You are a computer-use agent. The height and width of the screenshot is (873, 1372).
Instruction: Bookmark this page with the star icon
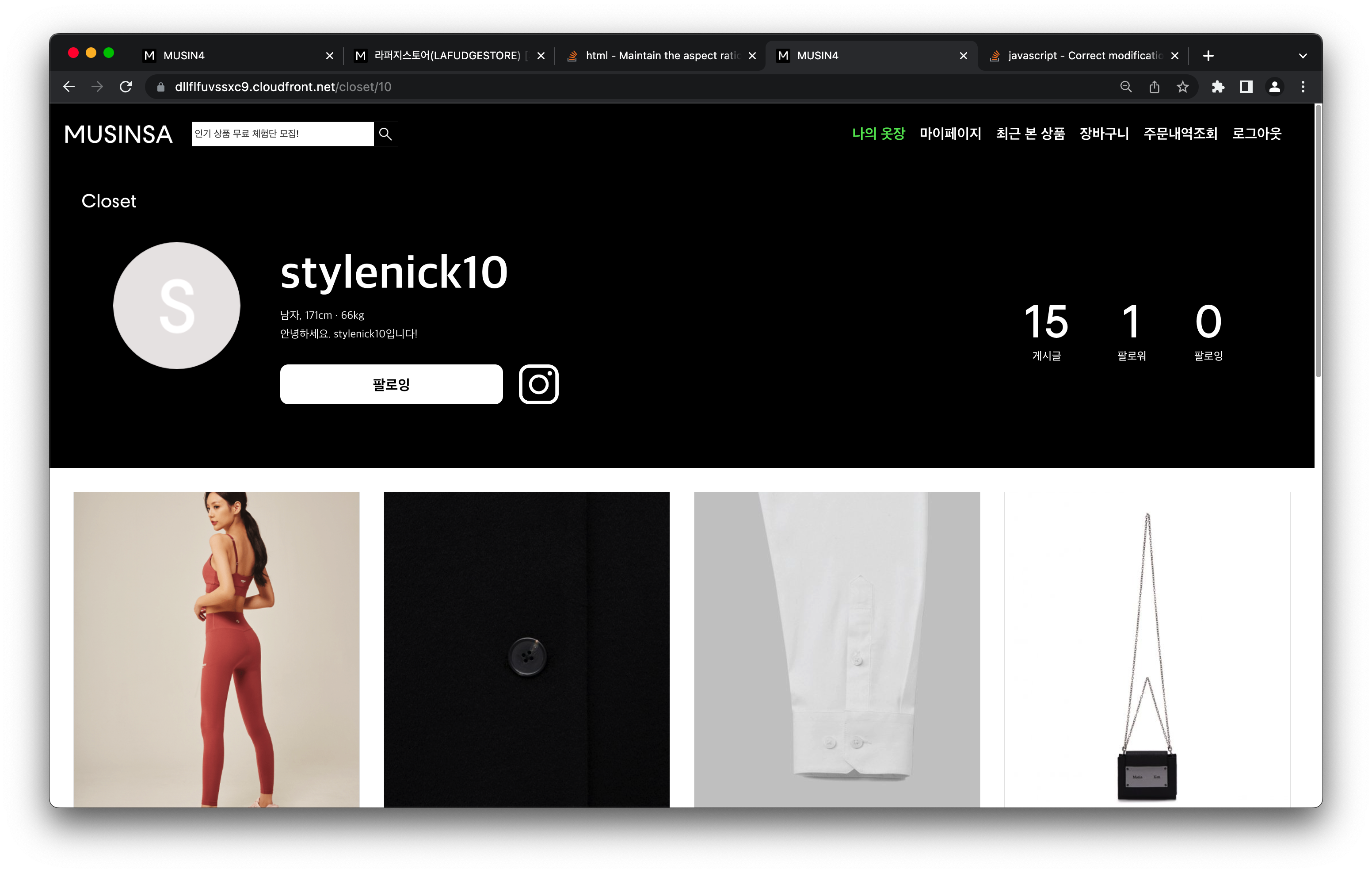[x=1183, y=87]
